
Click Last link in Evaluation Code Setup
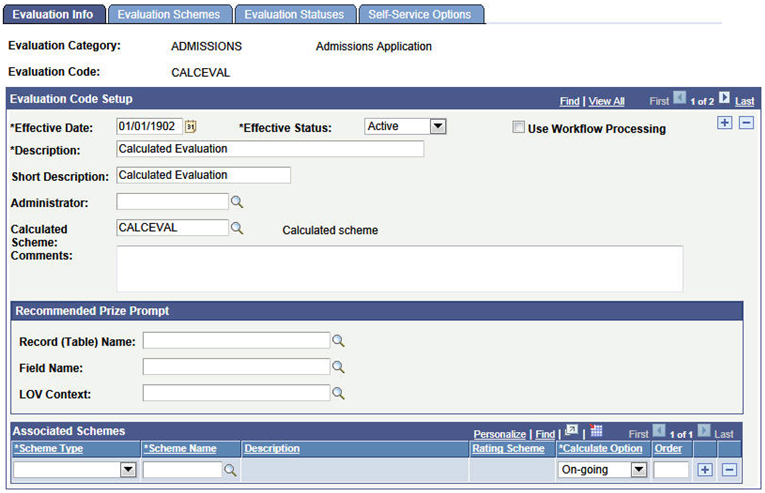tap(745, 101)
